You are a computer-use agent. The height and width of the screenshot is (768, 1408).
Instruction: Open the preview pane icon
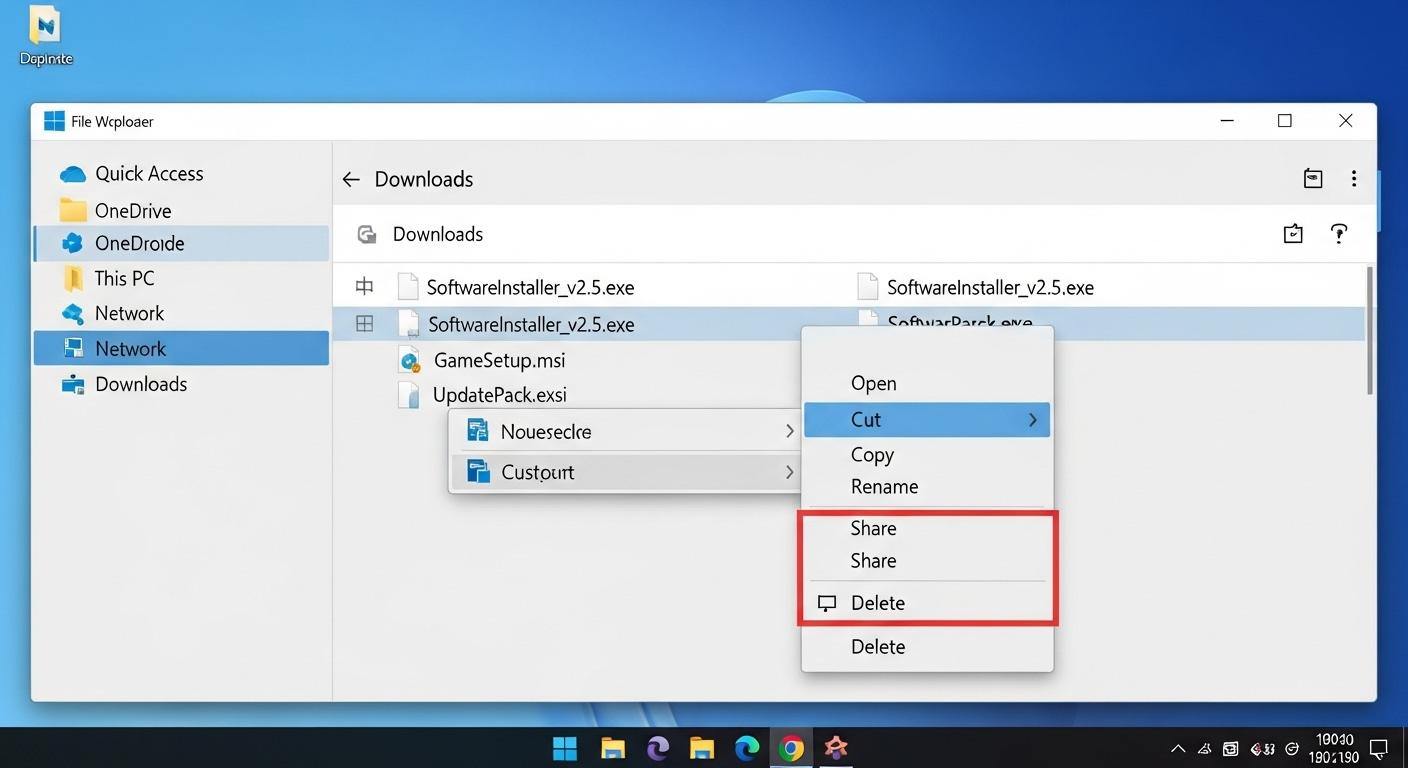pyautogui.click(x=1313, y=178)
